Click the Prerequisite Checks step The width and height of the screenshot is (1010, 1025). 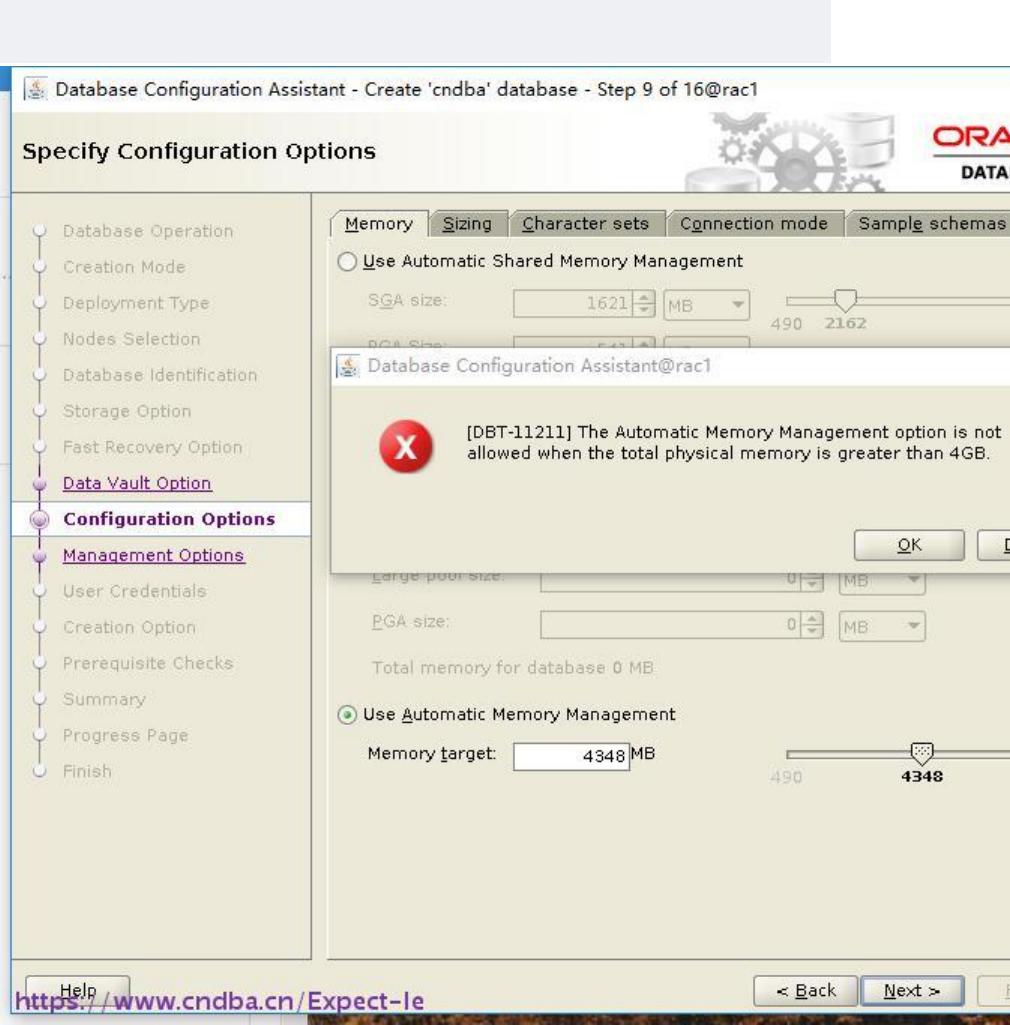click(x=148, y=664)
